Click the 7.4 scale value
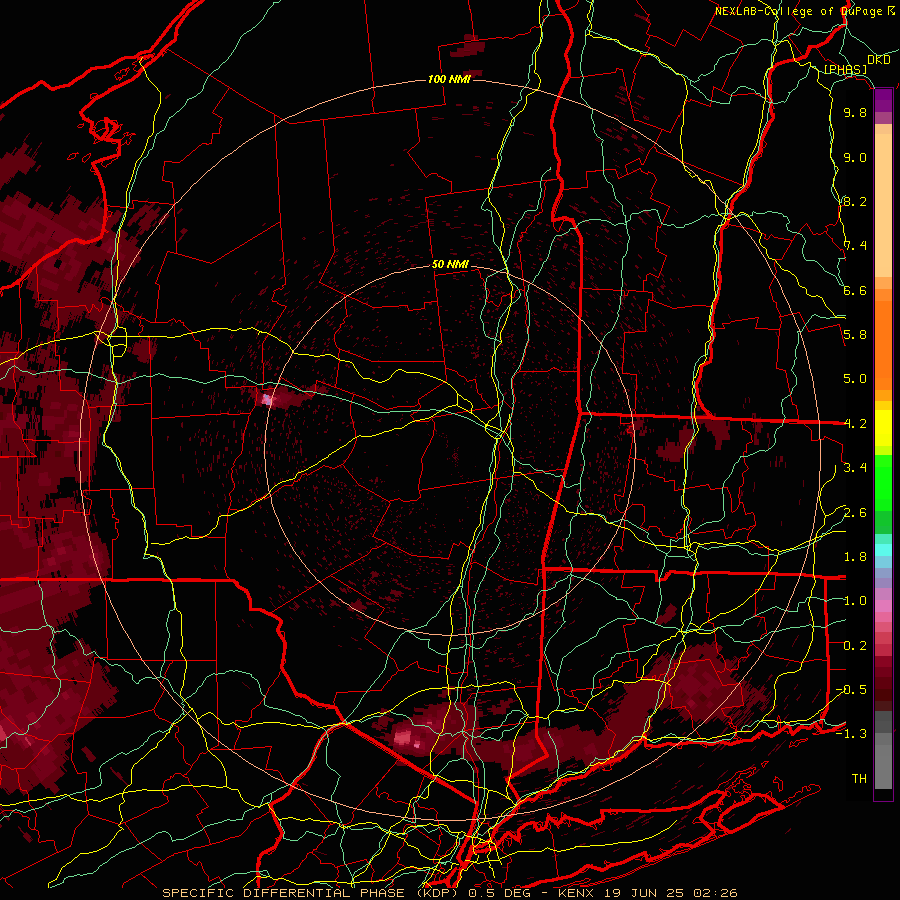The image size is (900, 900). pyautogui.click(x=855, y=246)
